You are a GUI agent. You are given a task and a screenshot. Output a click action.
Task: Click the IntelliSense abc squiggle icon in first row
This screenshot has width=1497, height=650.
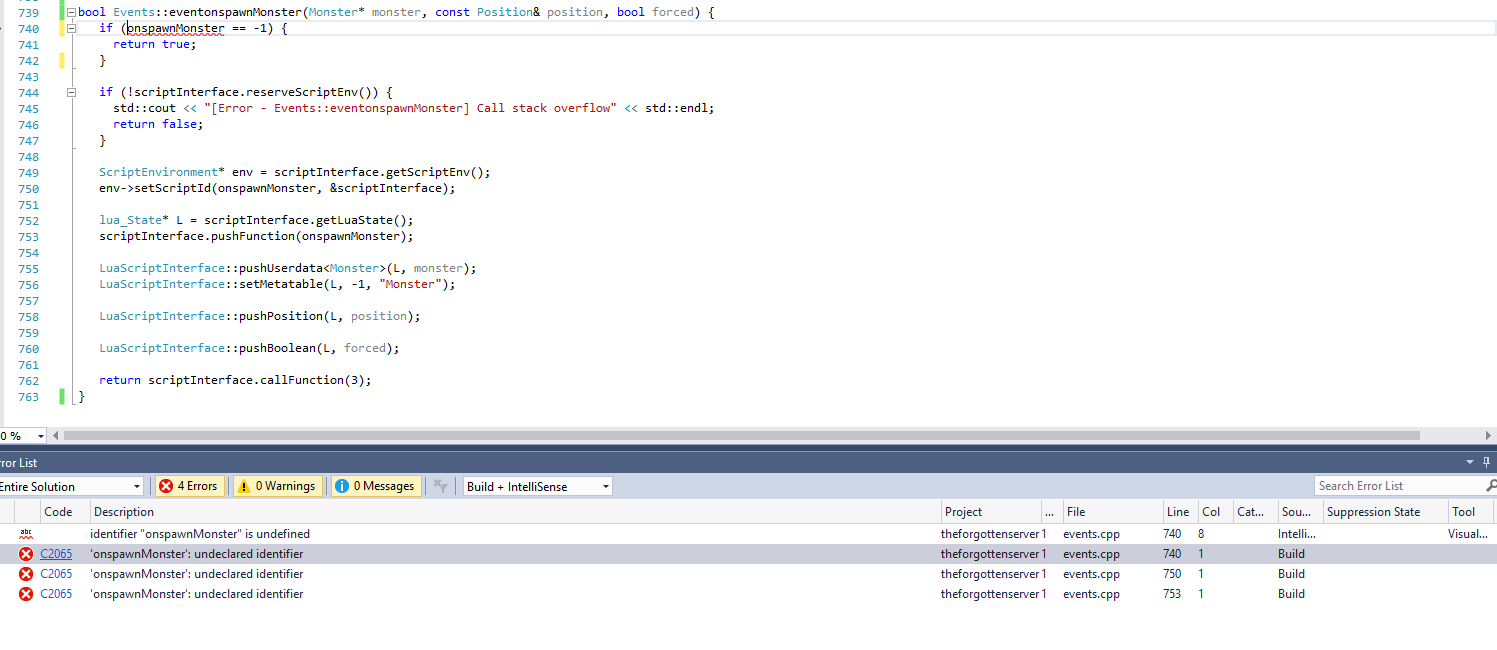point(26,534)
